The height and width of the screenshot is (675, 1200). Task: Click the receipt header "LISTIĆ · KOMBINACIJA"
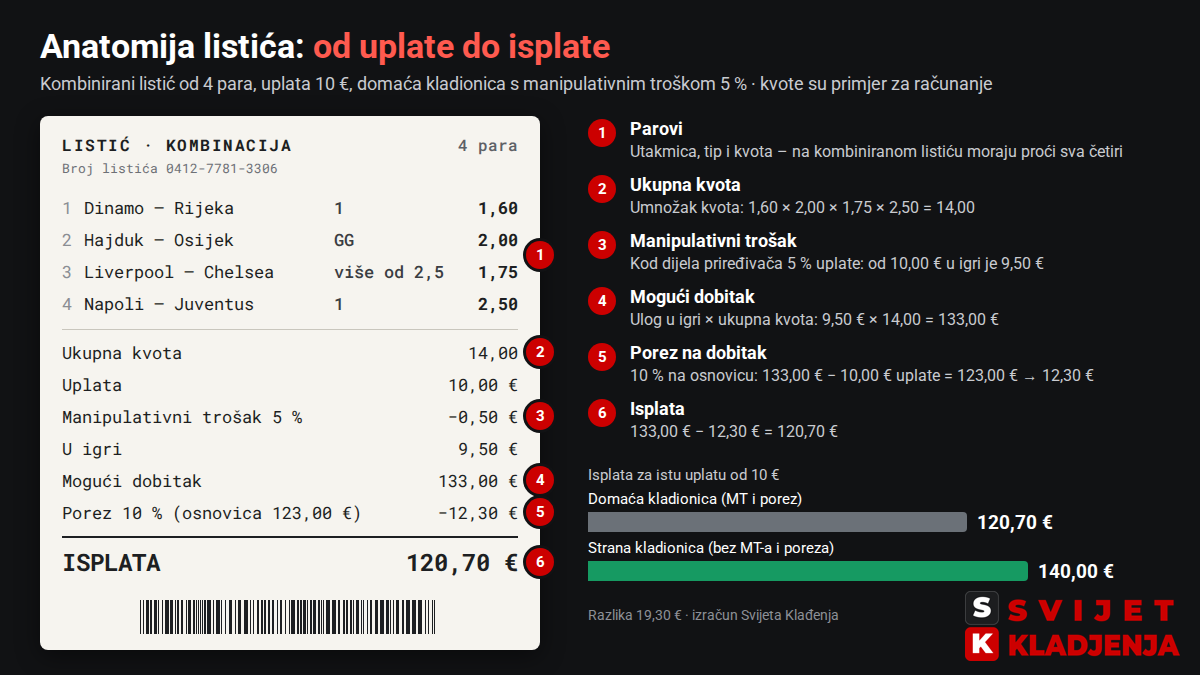177,146
